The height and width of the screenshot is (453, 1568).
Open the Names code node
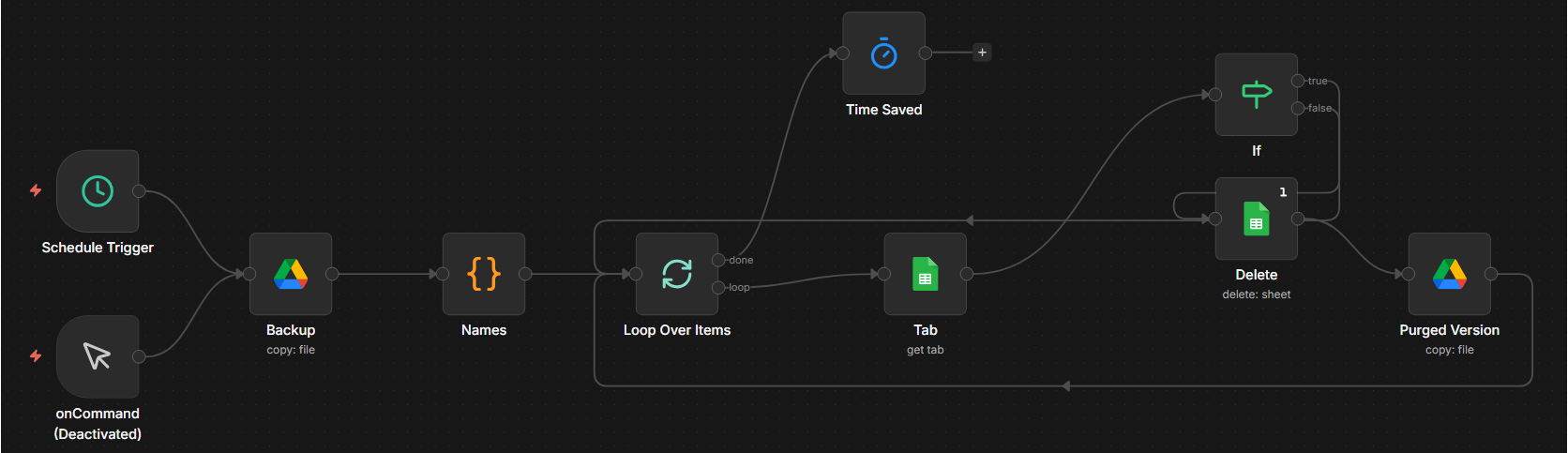484,274
